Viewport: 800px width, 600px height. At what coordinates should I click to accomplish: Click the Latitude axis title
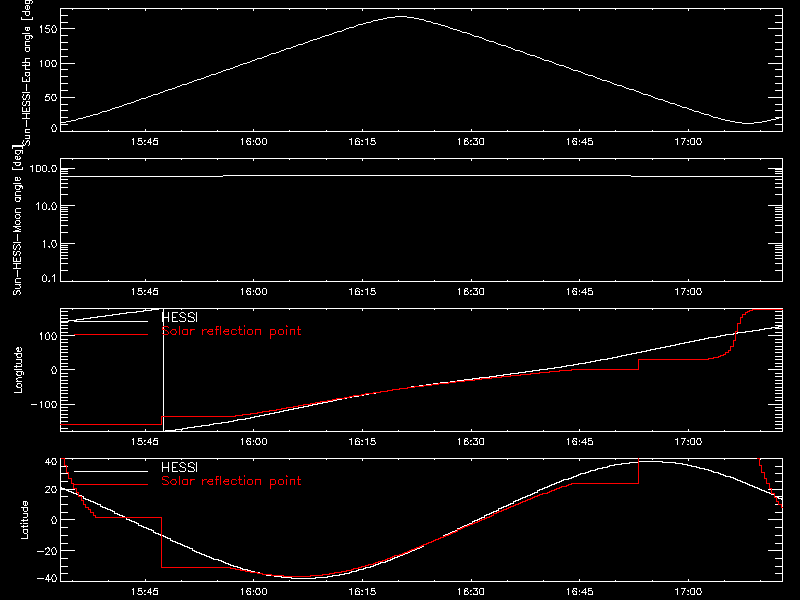coord(24,520)
